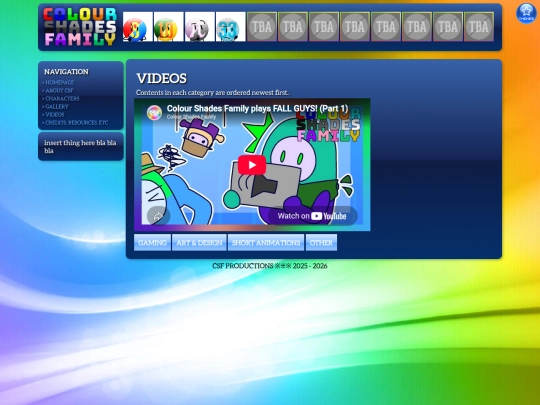The width and height of the screenshot is (540, 405).
Task: Open the video title link
Action: (x=257, y=108)
